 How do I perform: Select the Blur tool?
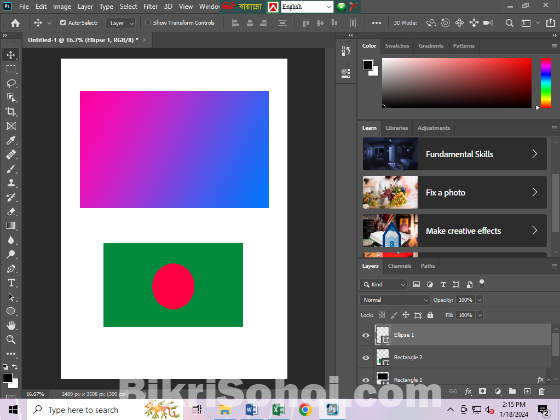pos(11,240)
